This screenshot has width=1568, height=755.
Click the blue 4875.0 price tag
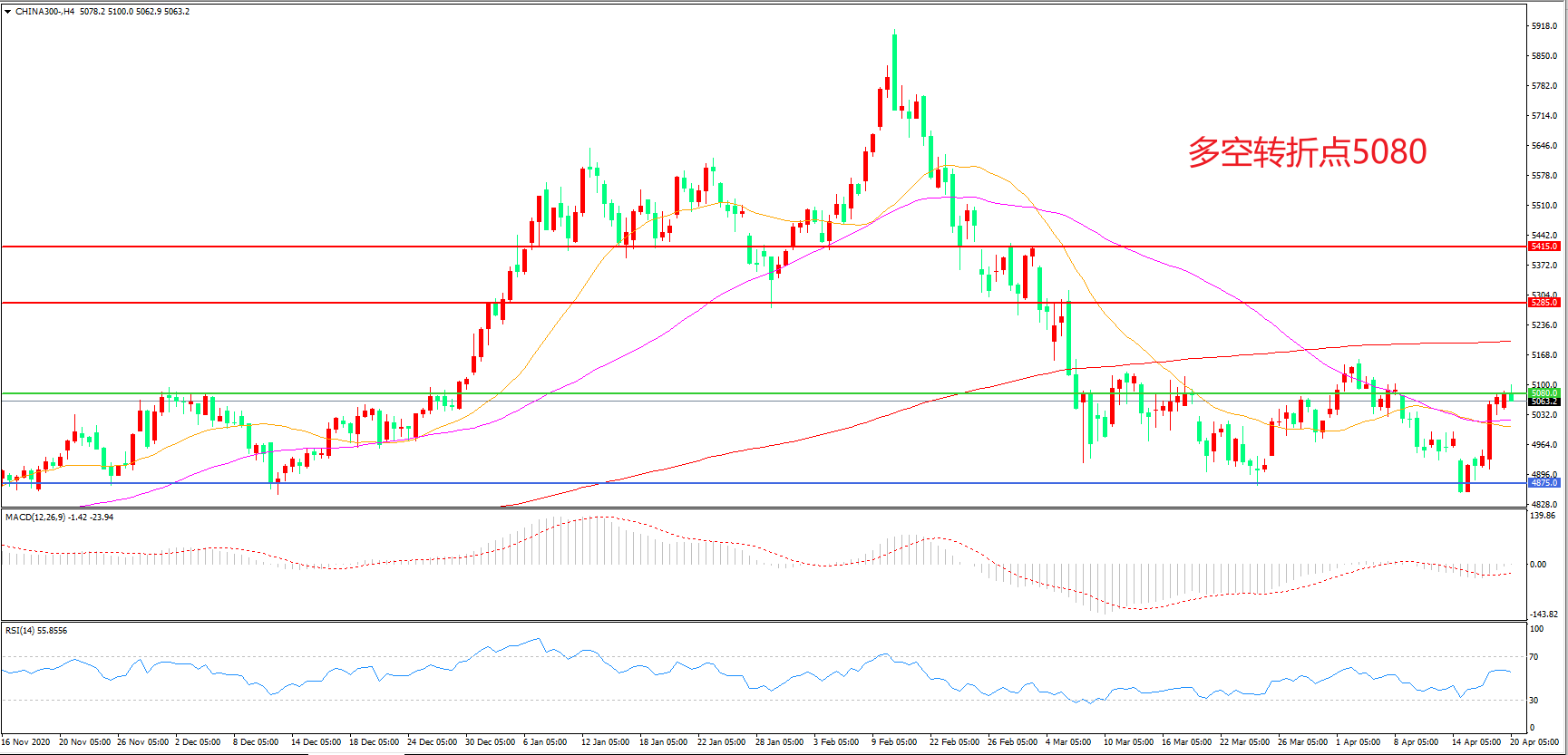pyautogui.click(x=1544, y=483)
